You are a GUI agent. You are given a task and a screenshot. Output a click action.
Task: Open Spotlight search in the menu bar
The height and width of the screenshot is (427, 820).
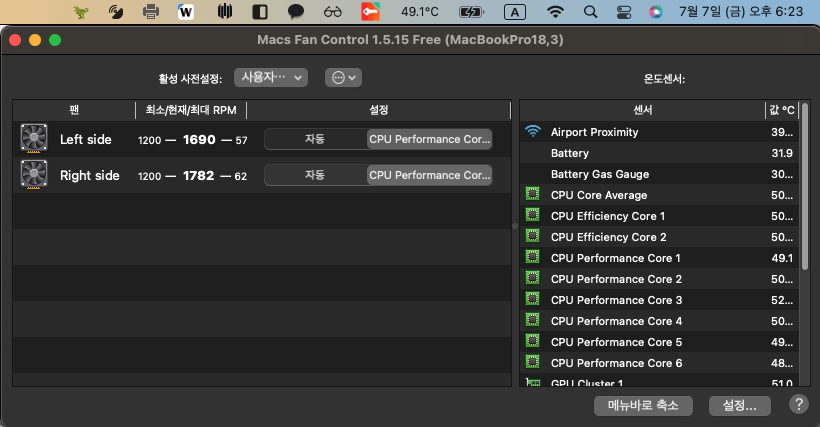pos(590,11)
